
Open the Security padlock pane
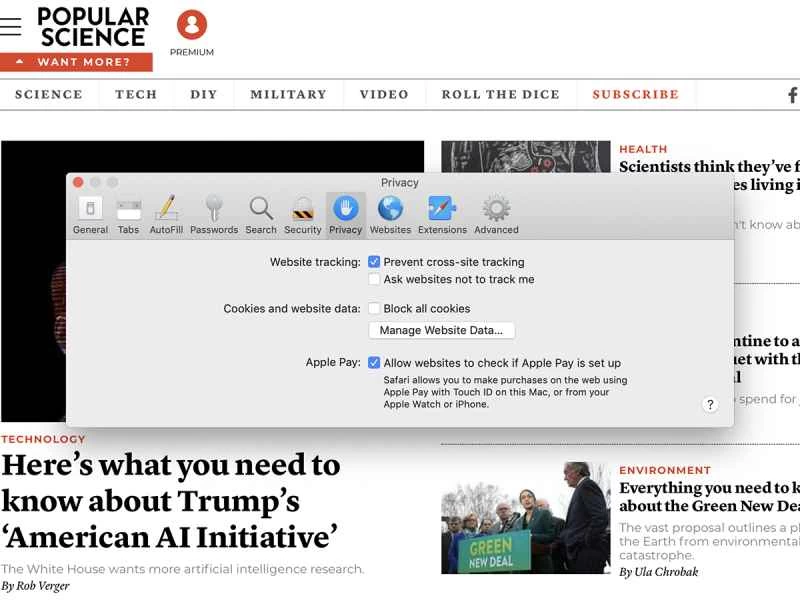(302, 214)
